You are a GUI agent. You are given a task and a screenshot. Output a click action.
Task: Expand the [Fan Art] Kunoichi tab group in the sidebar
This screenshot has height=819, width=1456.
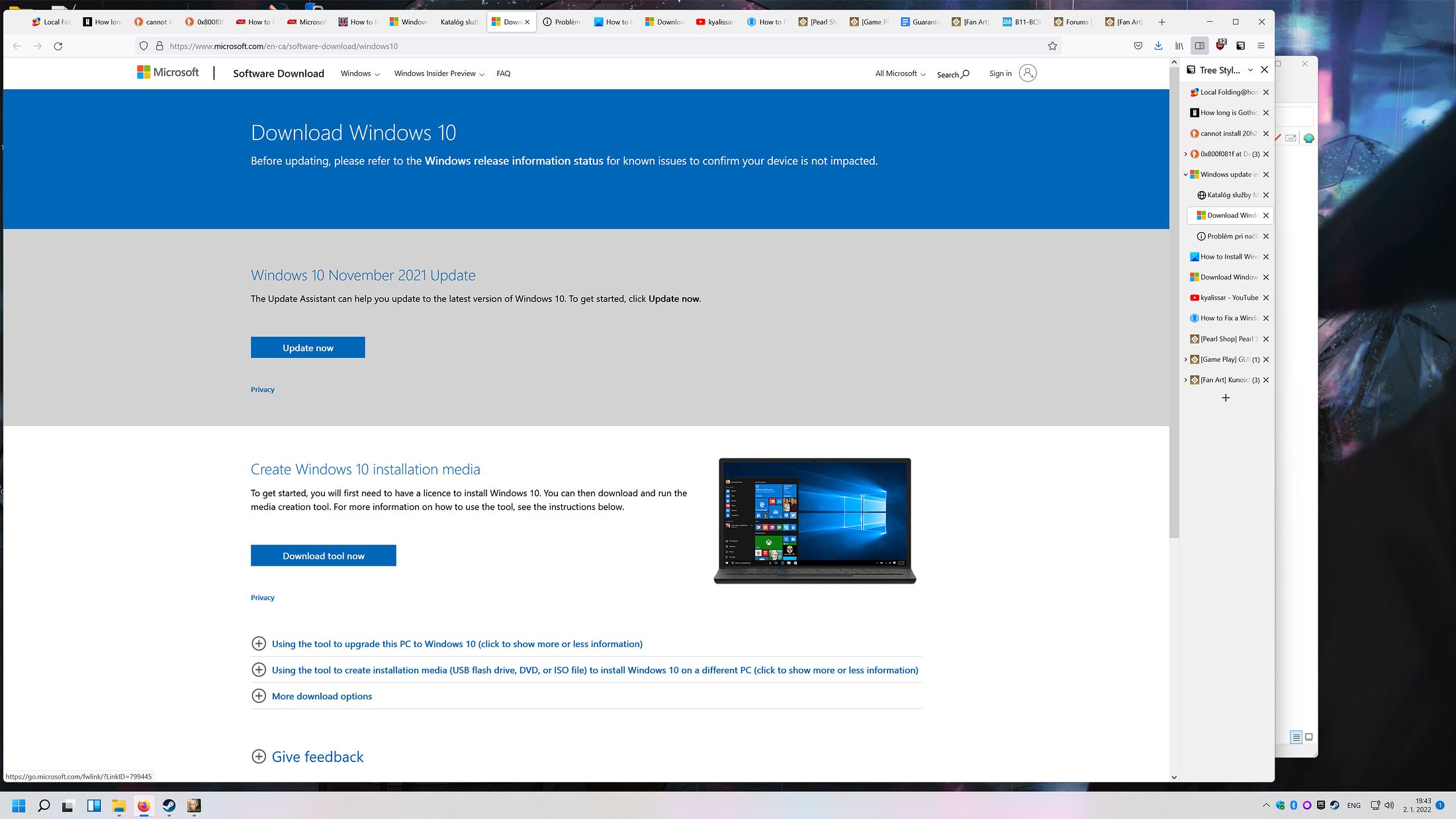(1185, 380)
